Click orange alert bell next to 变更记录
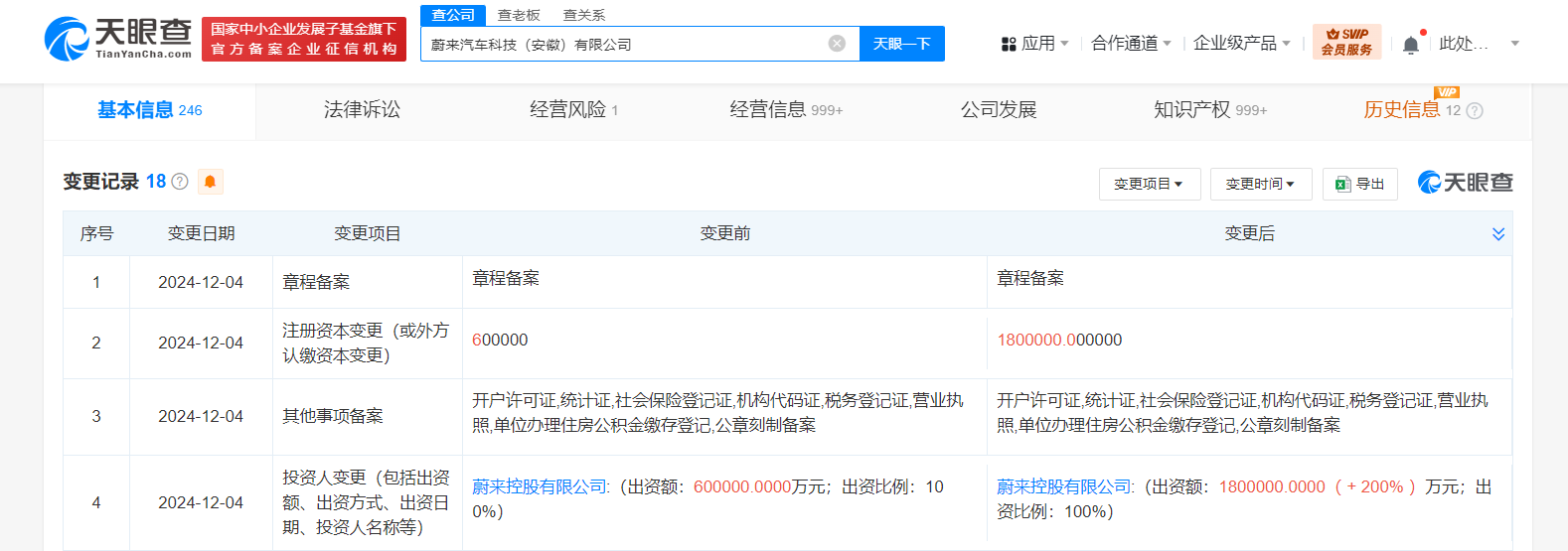The height and width of the screenshot is (551, 1568). click(210, 182)
